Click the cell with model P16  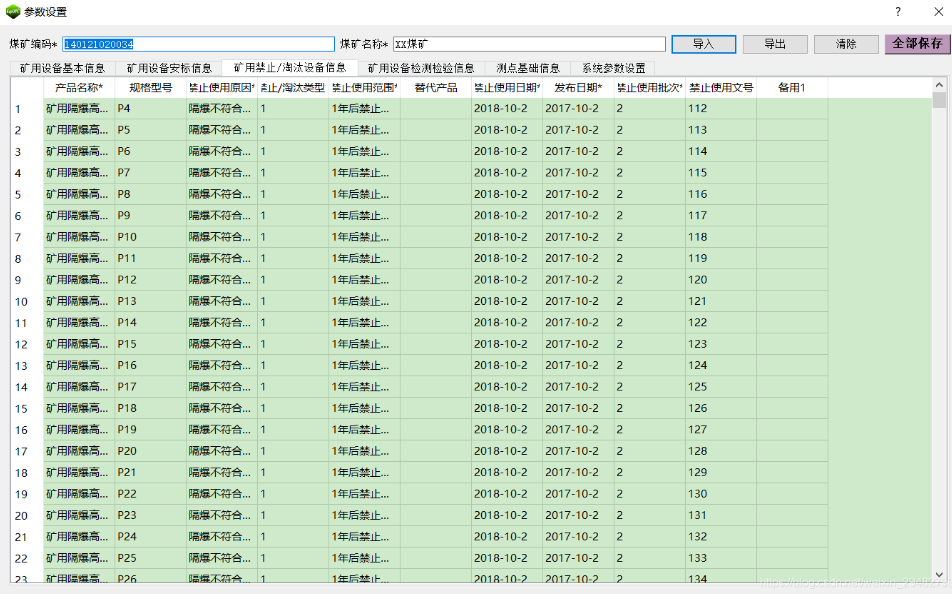point(151,366)
